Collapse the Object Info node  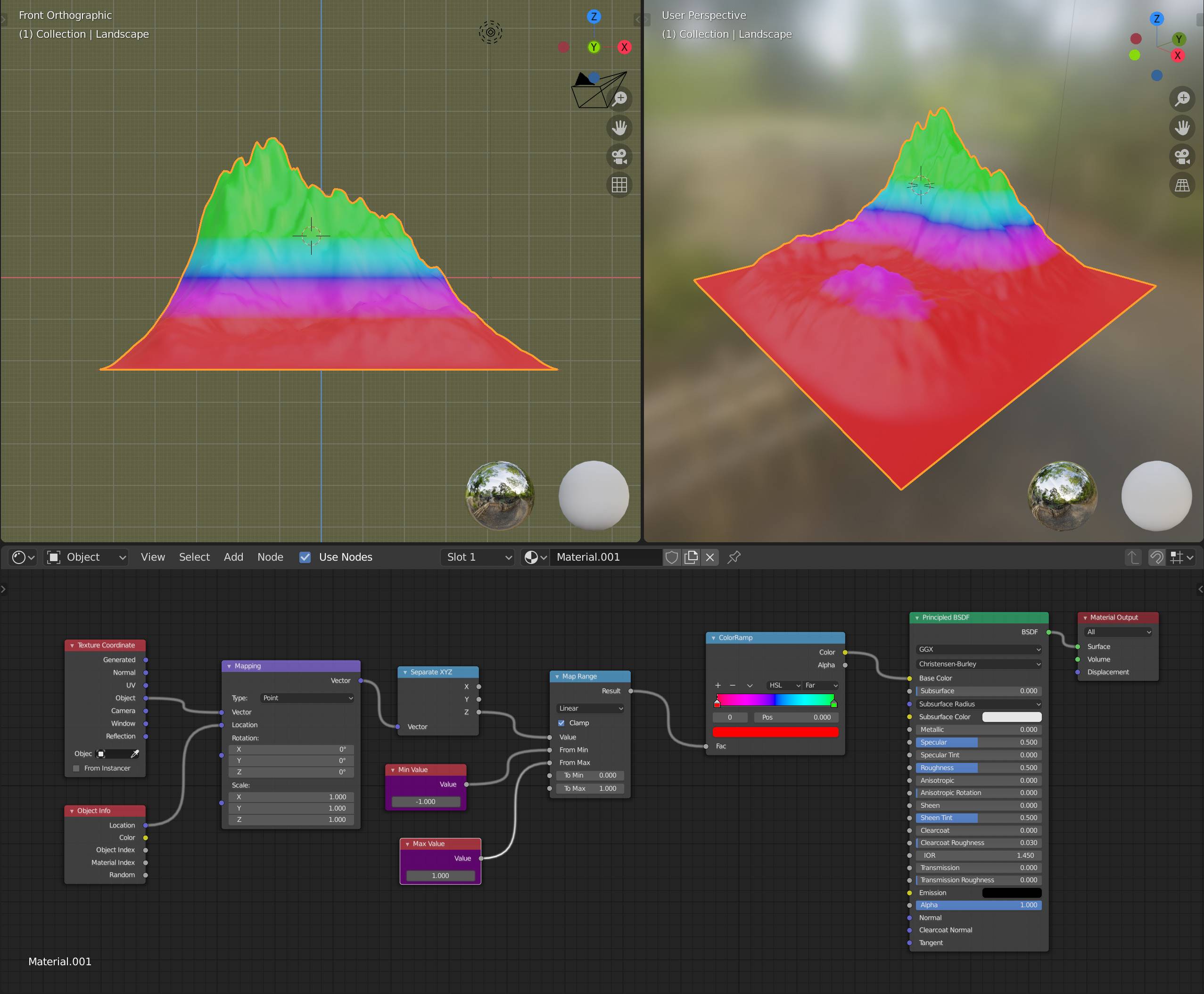72,811
